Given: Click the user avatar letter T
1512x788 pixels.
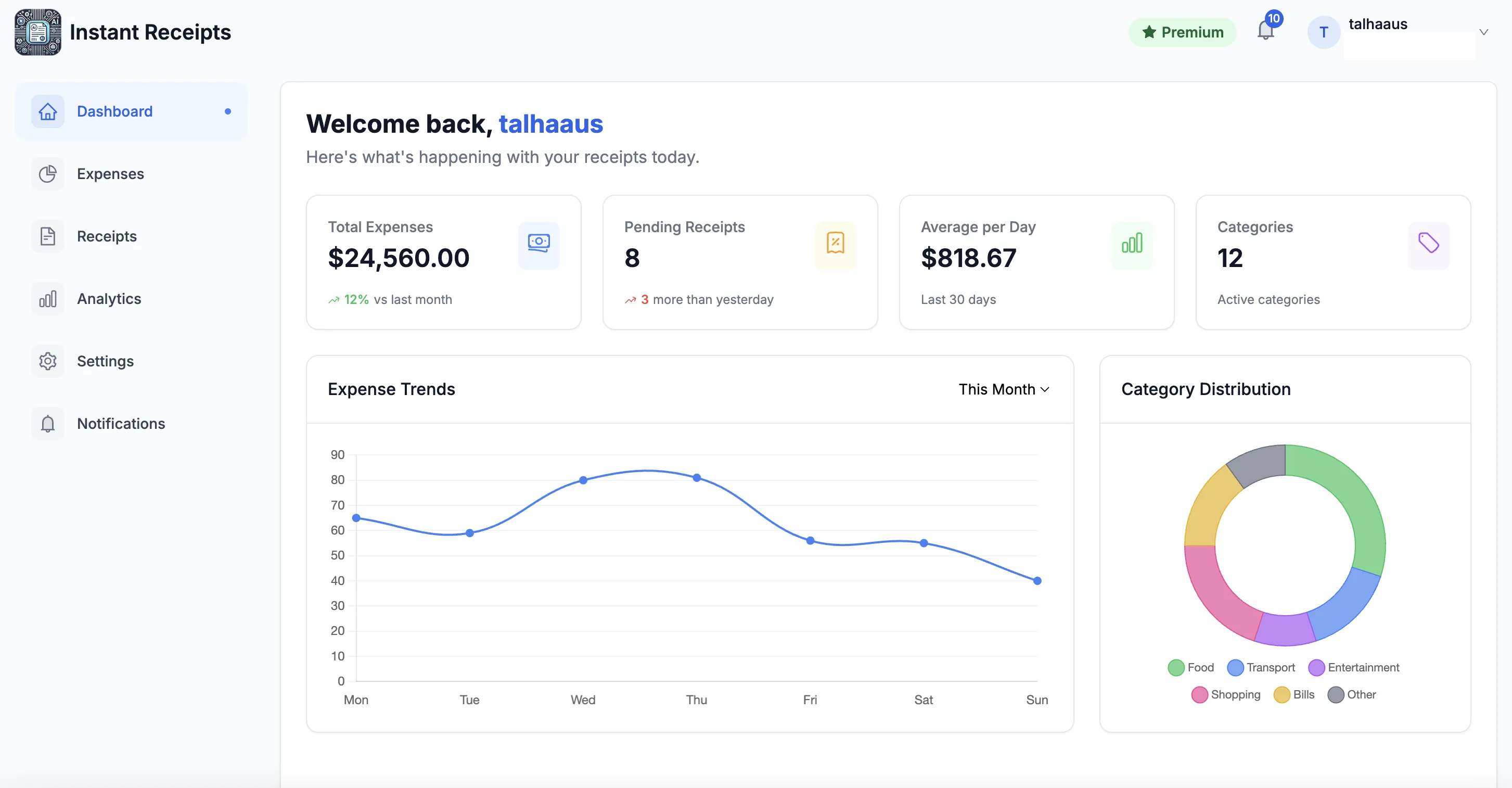Looking at the screenshot, I should (1323, 32).
